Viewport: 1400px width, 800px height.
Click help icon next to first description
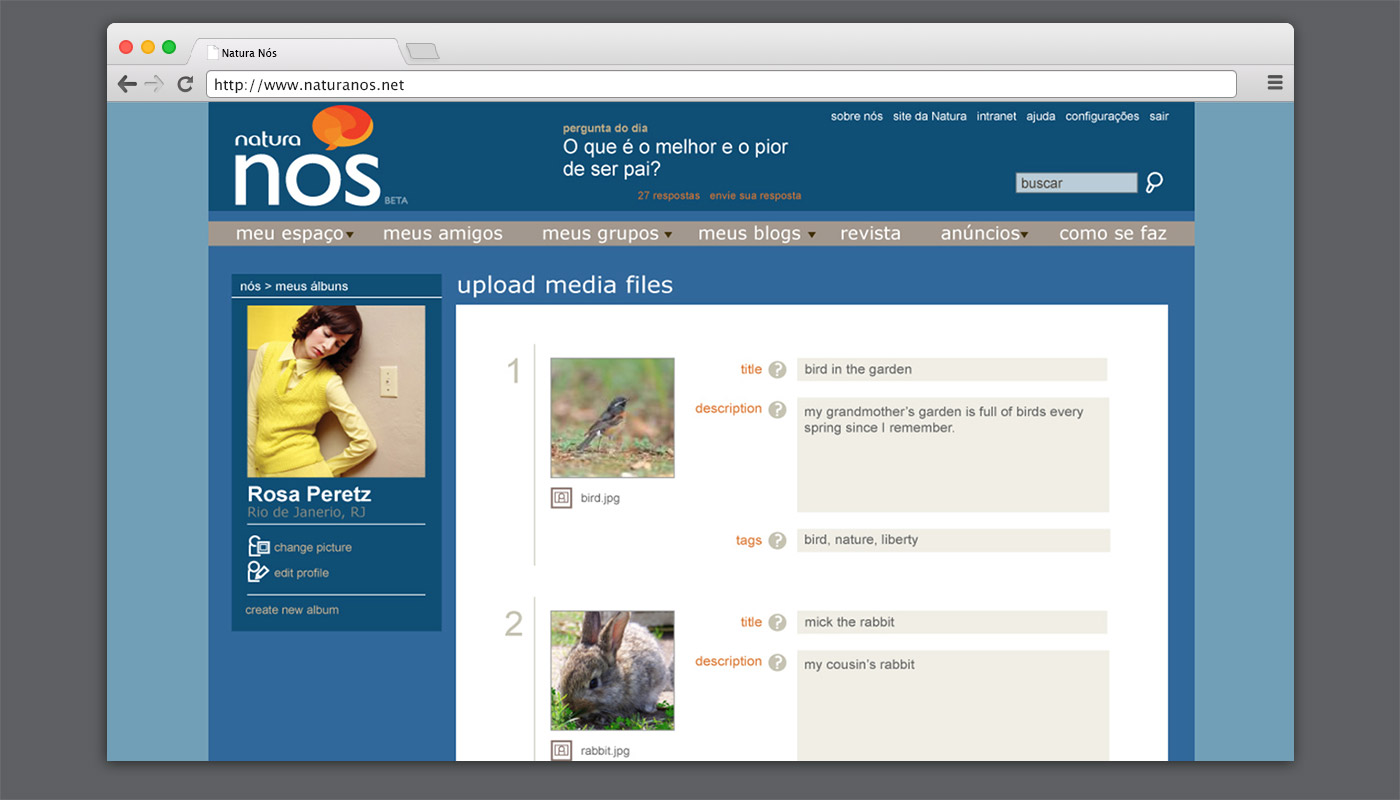[777, 409]
